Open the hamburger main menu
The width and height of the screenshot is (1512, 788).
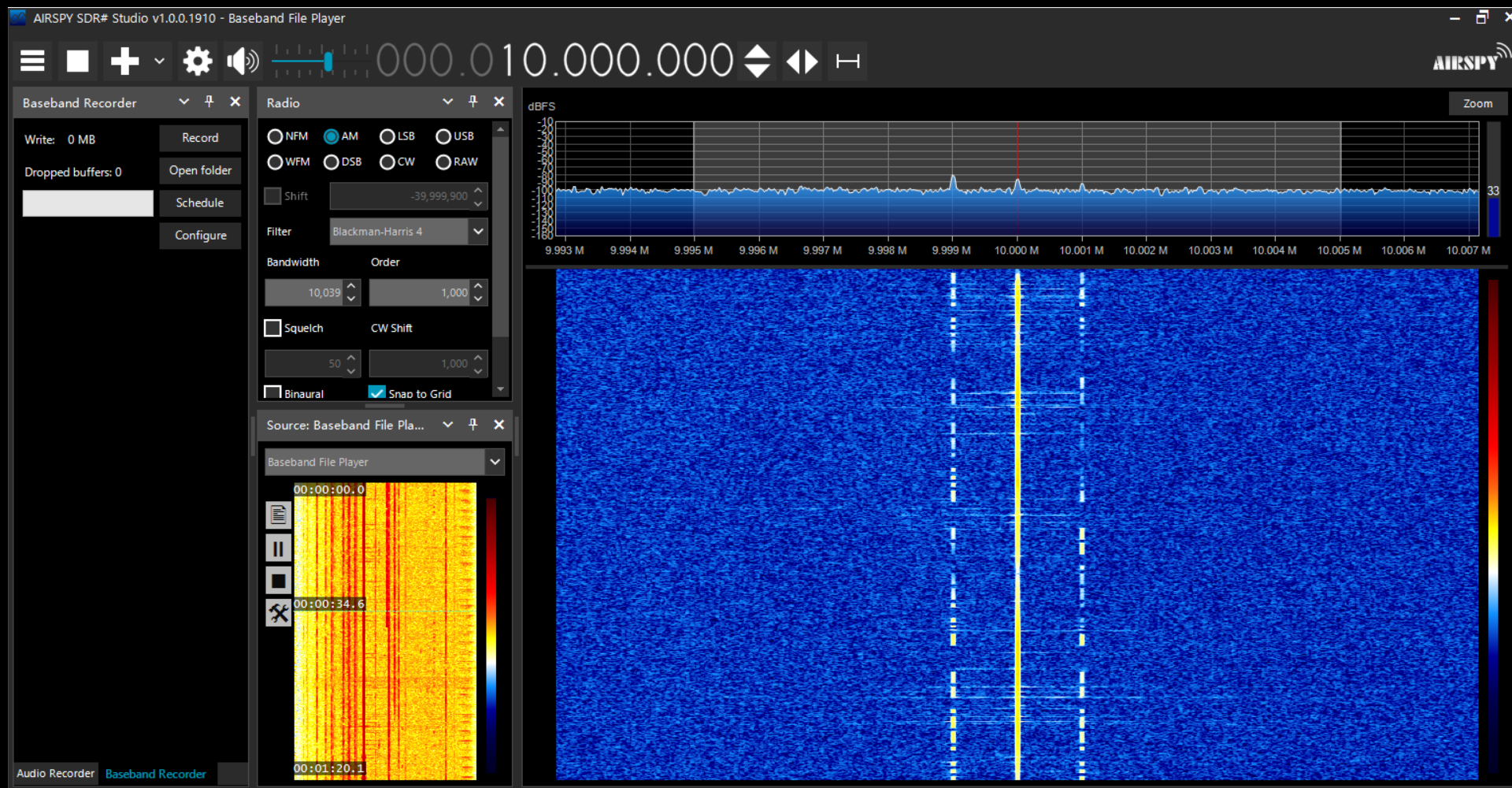[x=32, y=61]
